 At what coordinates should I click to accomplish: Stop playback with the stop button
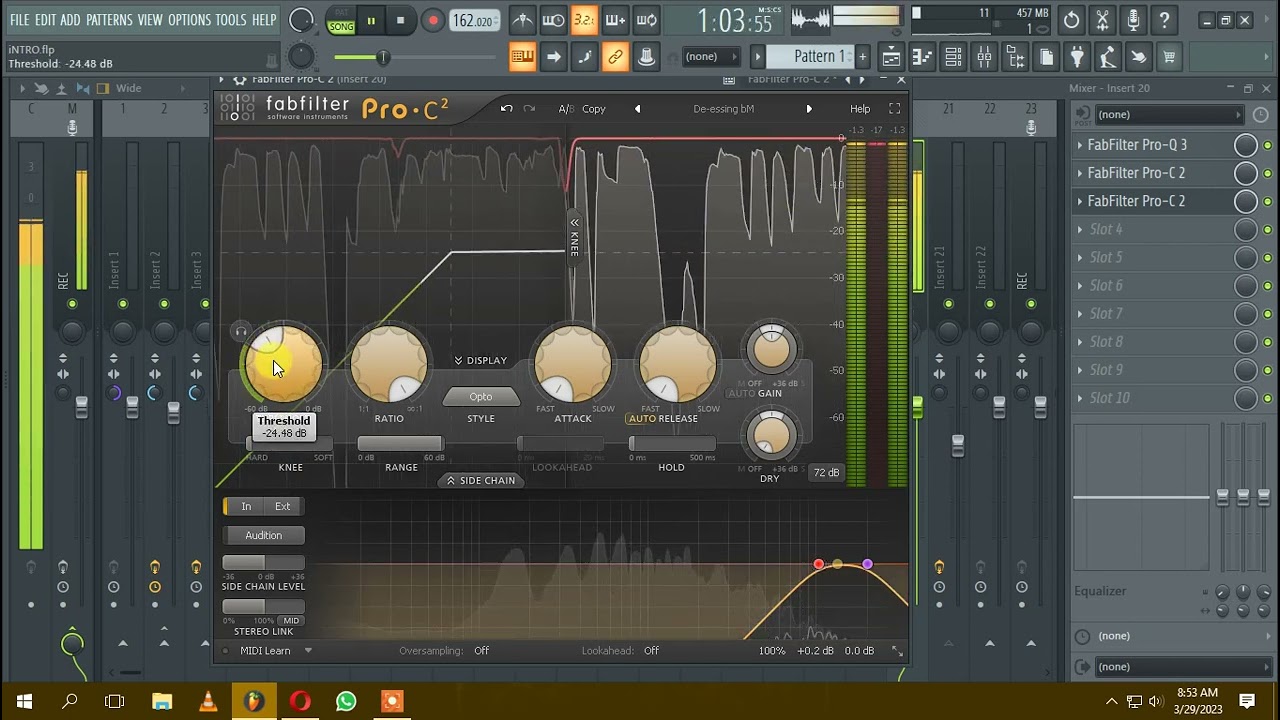(x=401, y=20)
